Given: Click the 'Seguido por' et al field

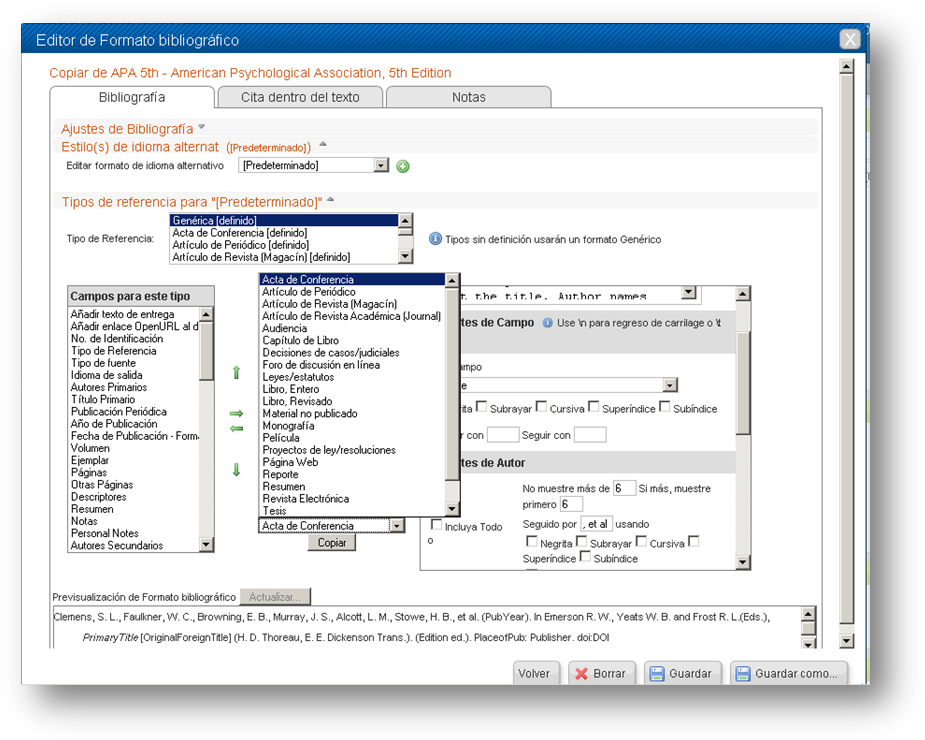Looking at the screenshot, I should (596, 523).
